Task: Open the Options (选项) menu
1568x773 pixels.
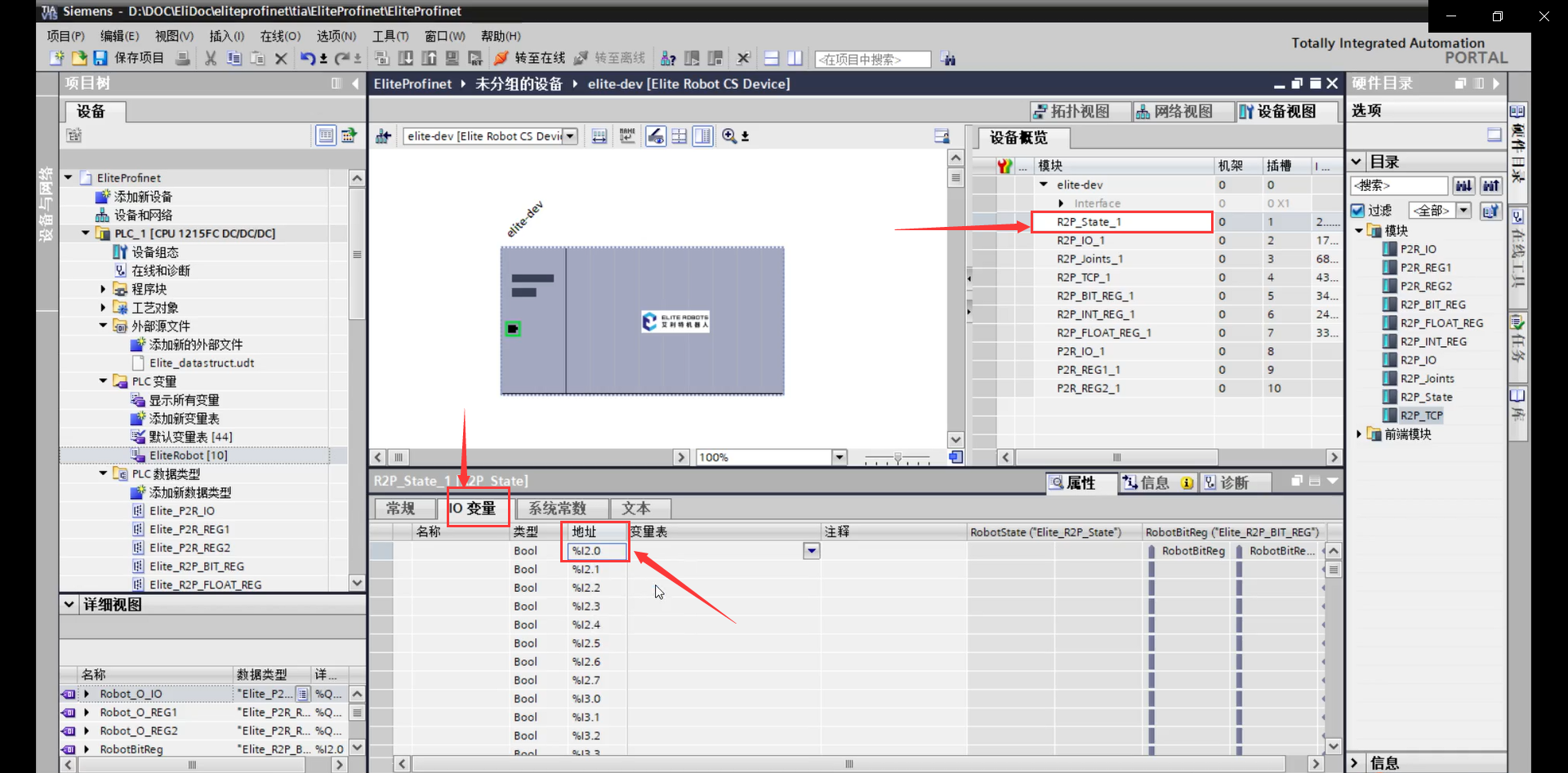Action: tap(336, 36)
